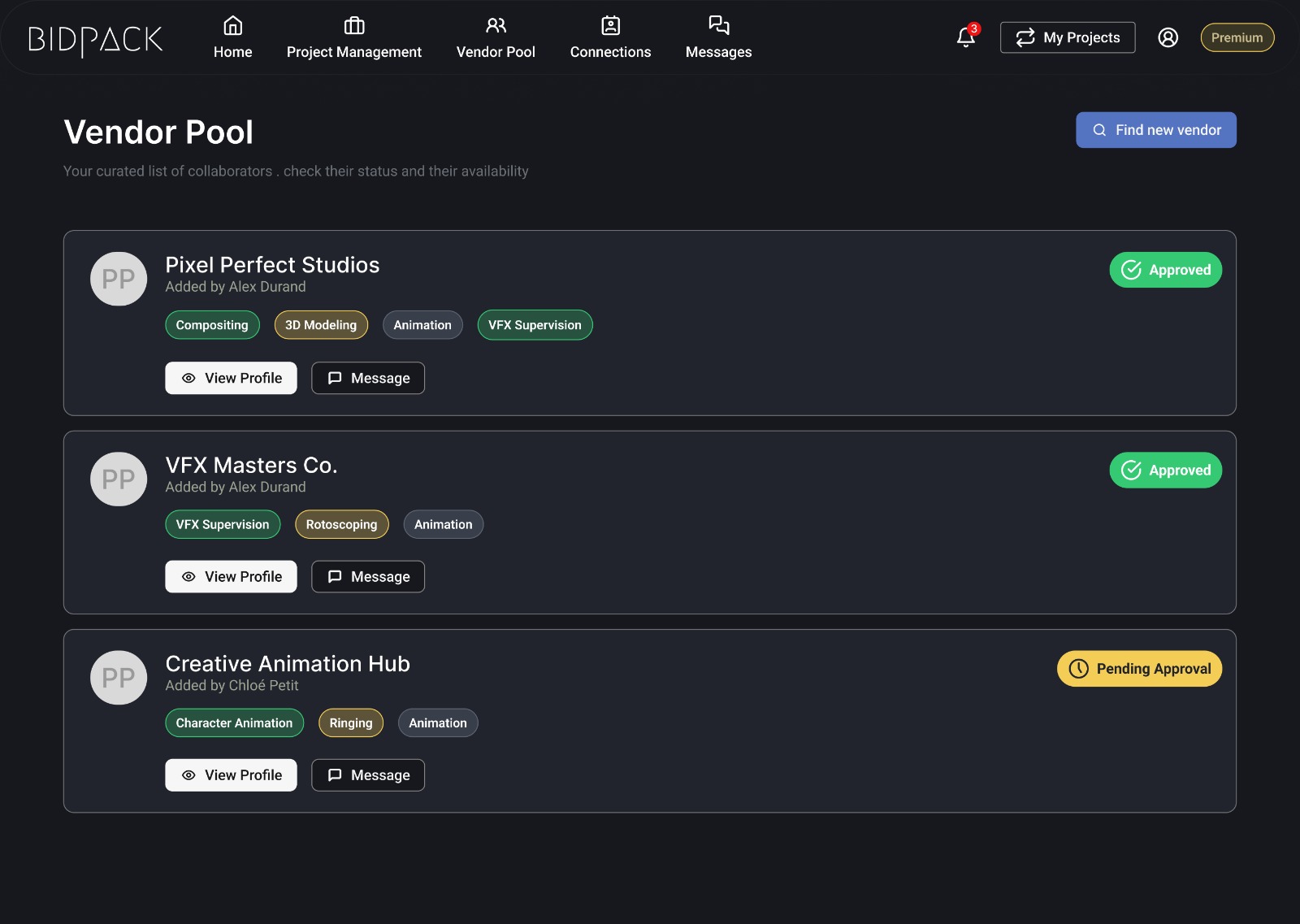Open the notifications bell

(966, 37)
